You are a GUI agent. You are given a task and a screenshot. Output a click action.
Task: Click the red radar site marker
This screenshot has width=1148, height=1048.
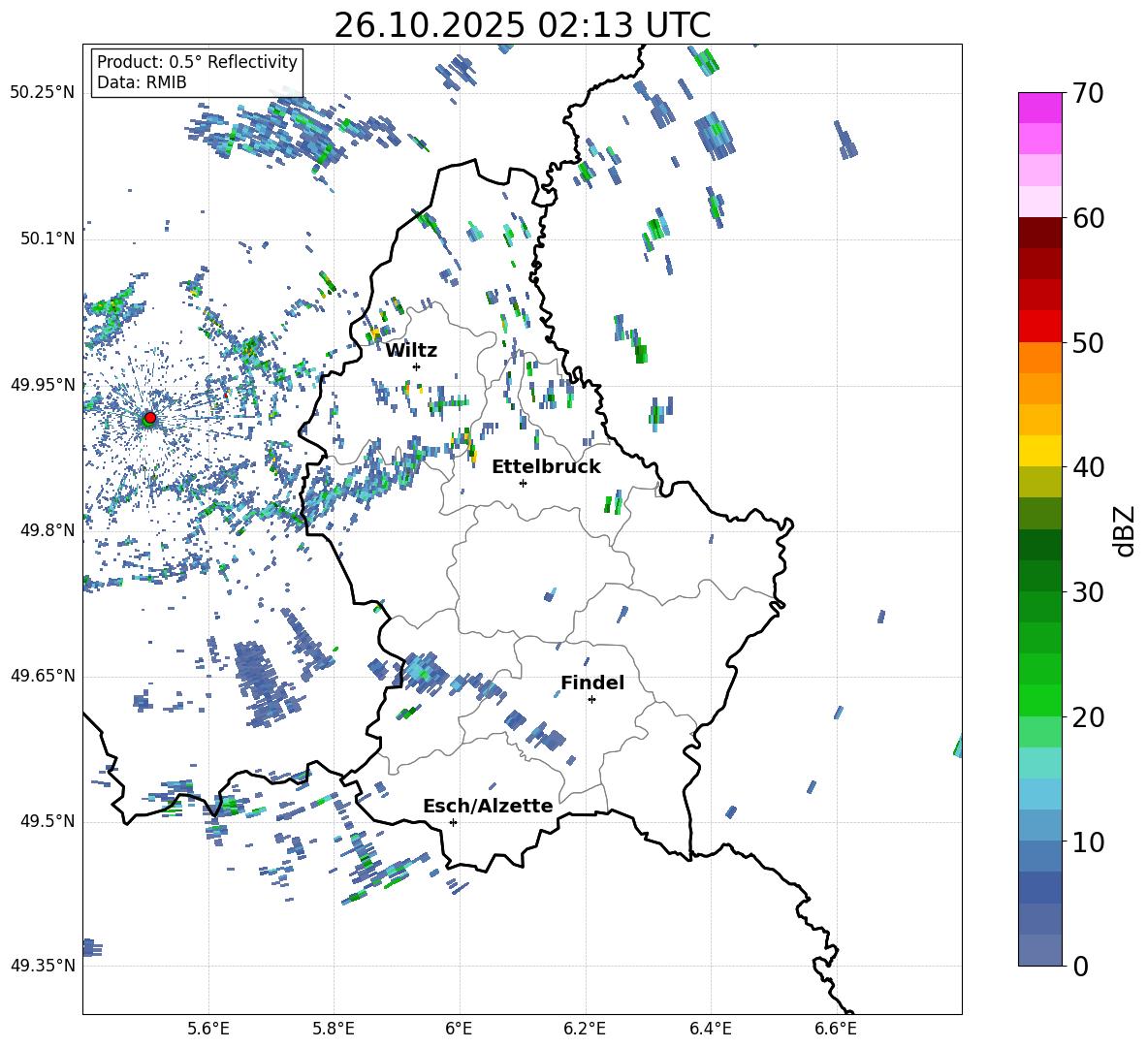149,418
